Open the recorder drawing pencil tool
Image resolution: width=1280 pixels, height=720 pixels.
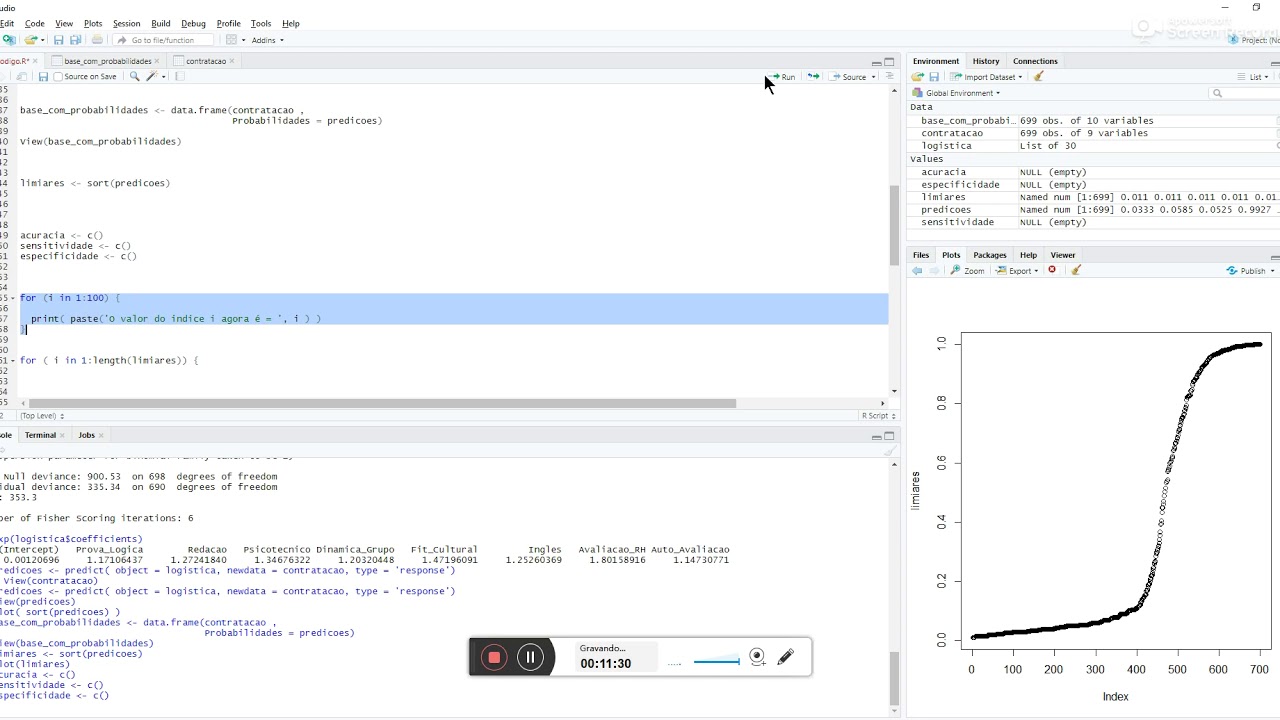point(786,657)
